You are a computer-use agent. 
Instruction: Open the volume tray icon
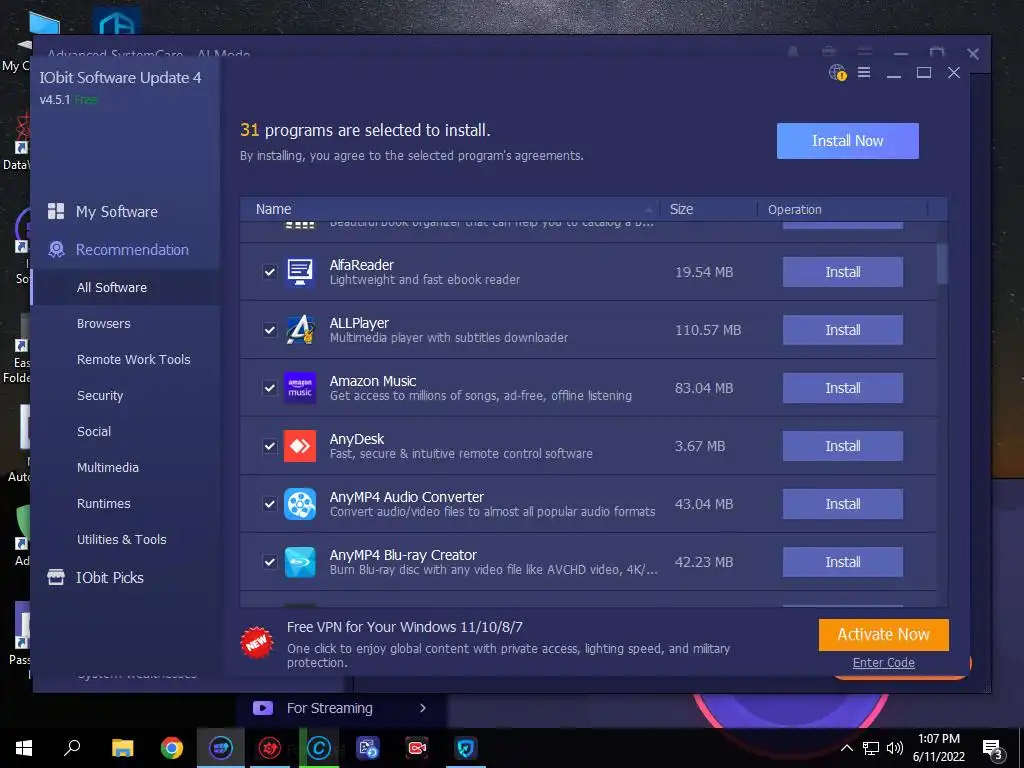click(x=895, y=748)
